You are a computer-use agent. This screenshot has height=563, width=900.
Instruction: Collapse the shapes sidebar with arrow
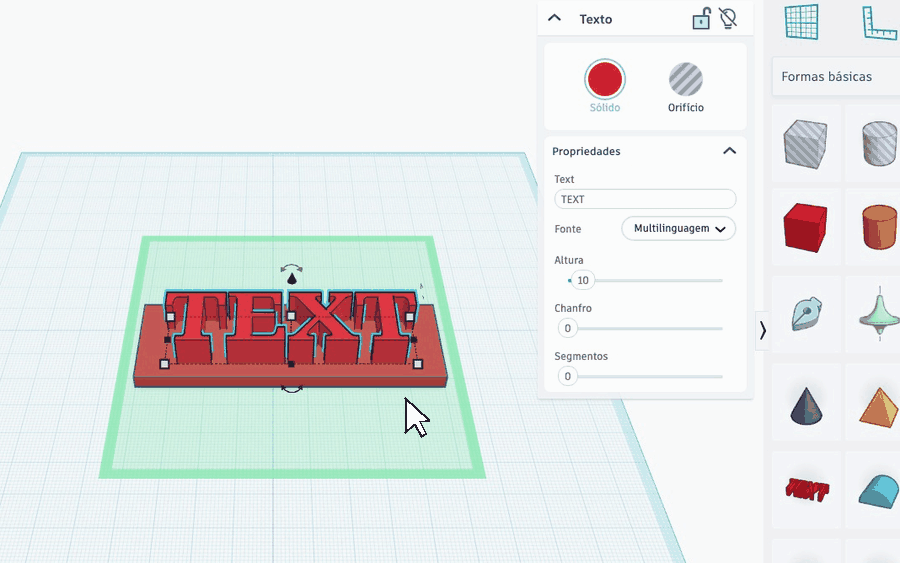762,331
